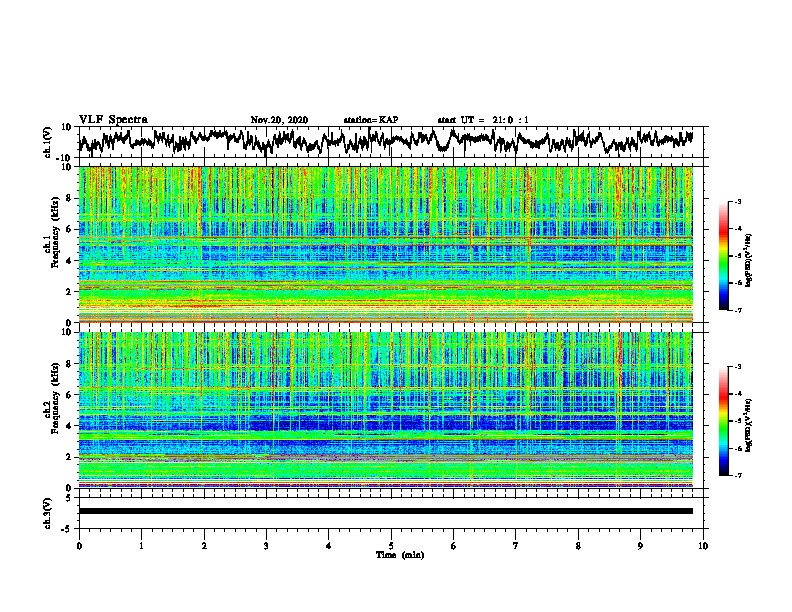This screenshot has width=792, height=612.
Task: Click the time axis tick label "4"
Action: [x=329, y=546]
